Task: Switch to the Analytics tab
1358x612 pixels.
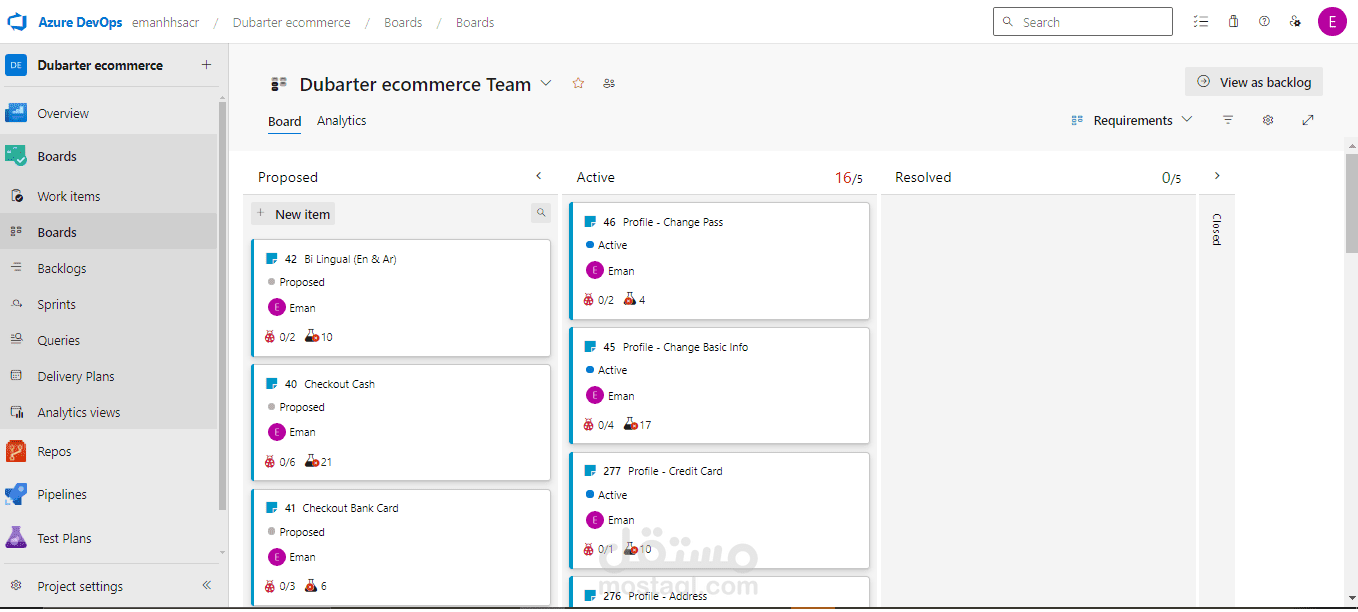Action: click(x=341, y=121)
